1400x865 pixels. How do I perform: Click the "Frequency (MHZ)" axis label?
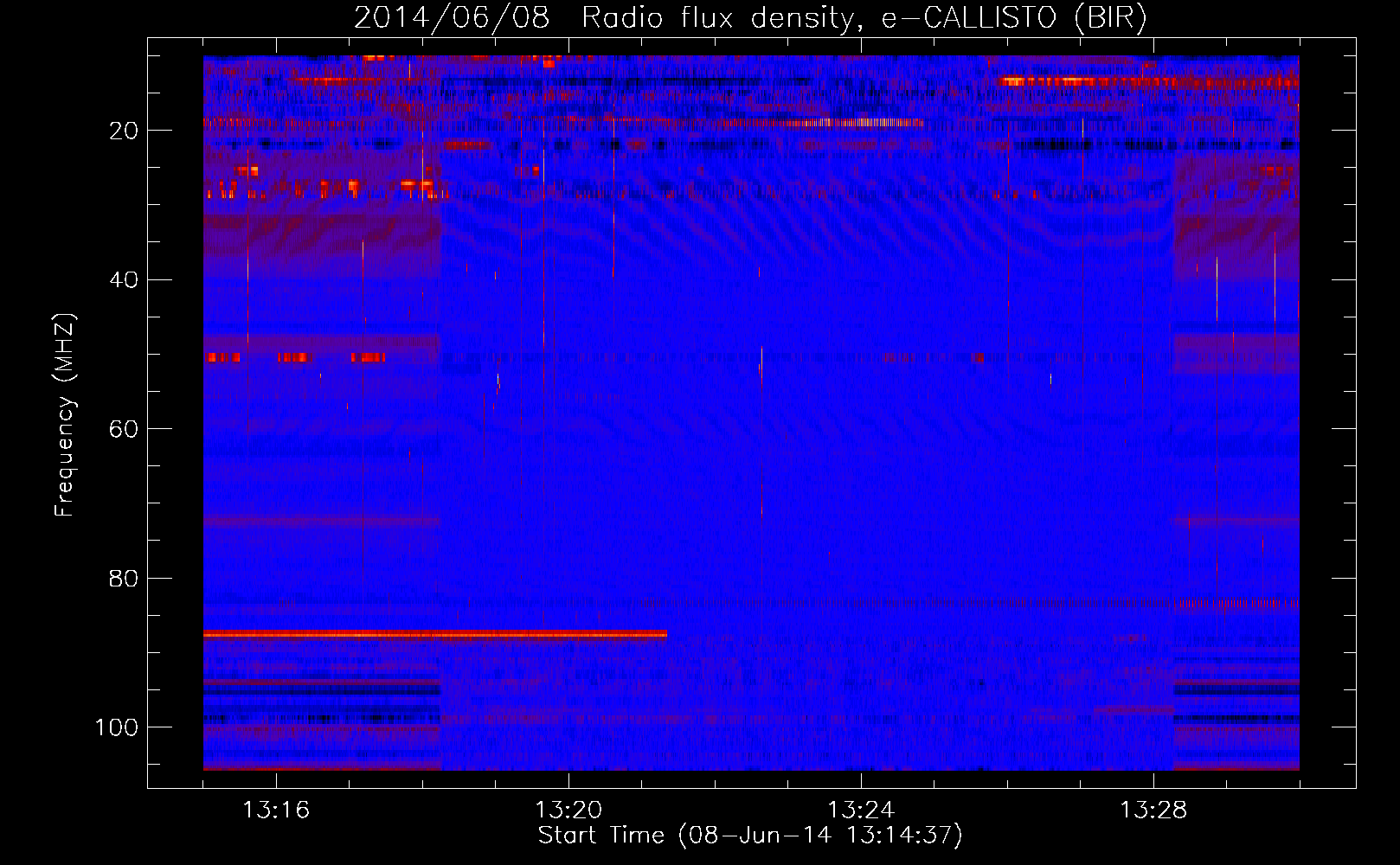tap(65, 414)
